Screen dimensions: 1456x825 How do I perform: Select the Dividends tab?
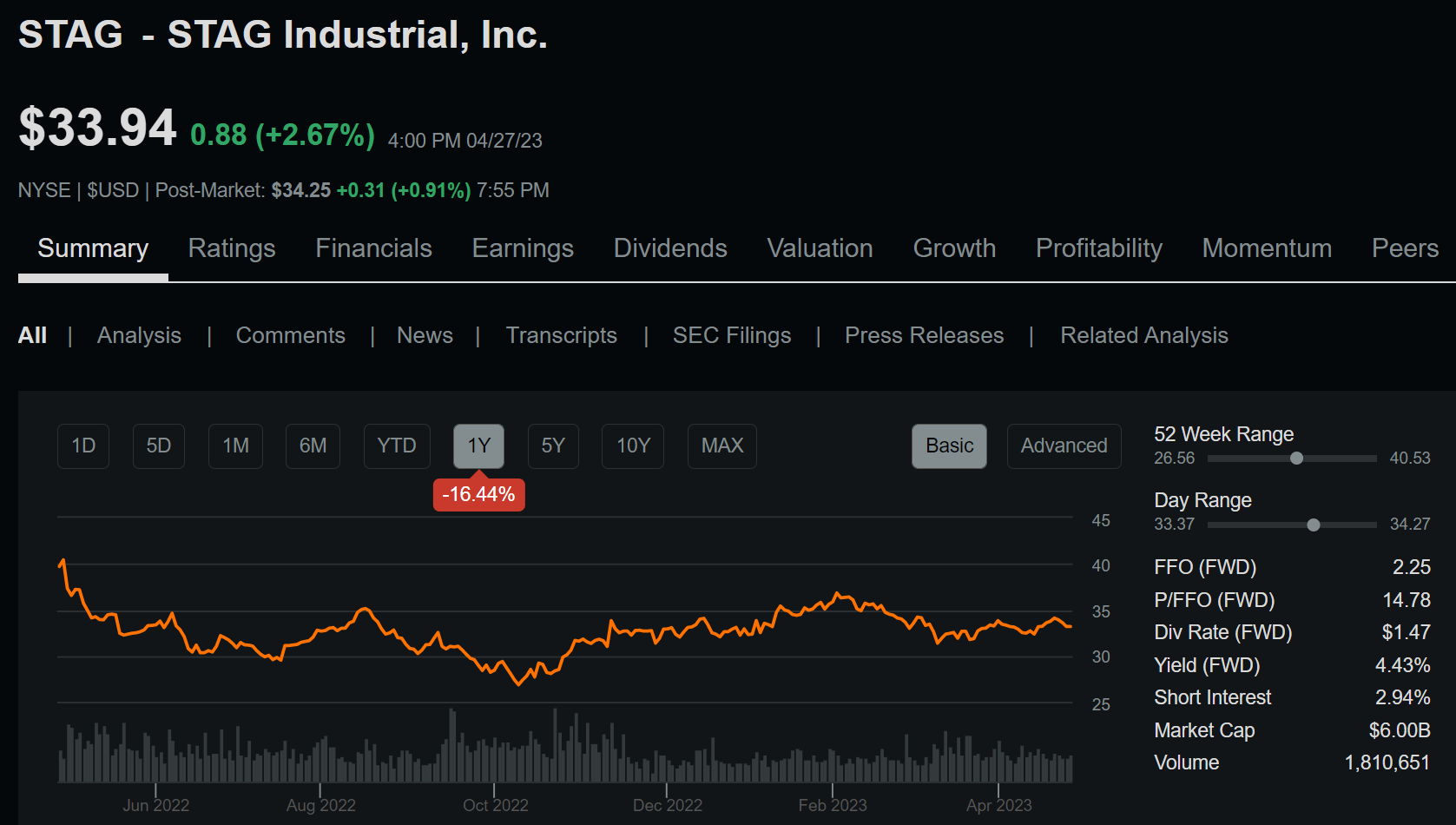tap(670, 249)
